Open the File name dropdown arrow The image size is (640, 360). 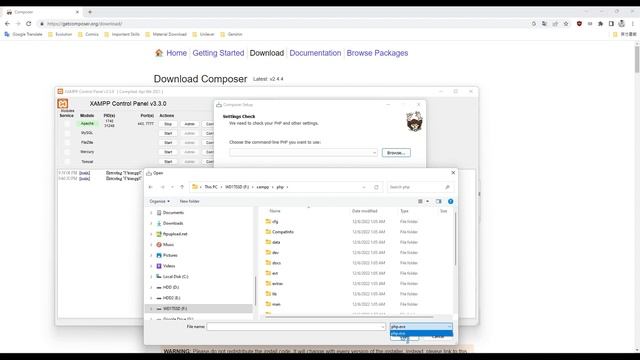(x=382, y=327)
